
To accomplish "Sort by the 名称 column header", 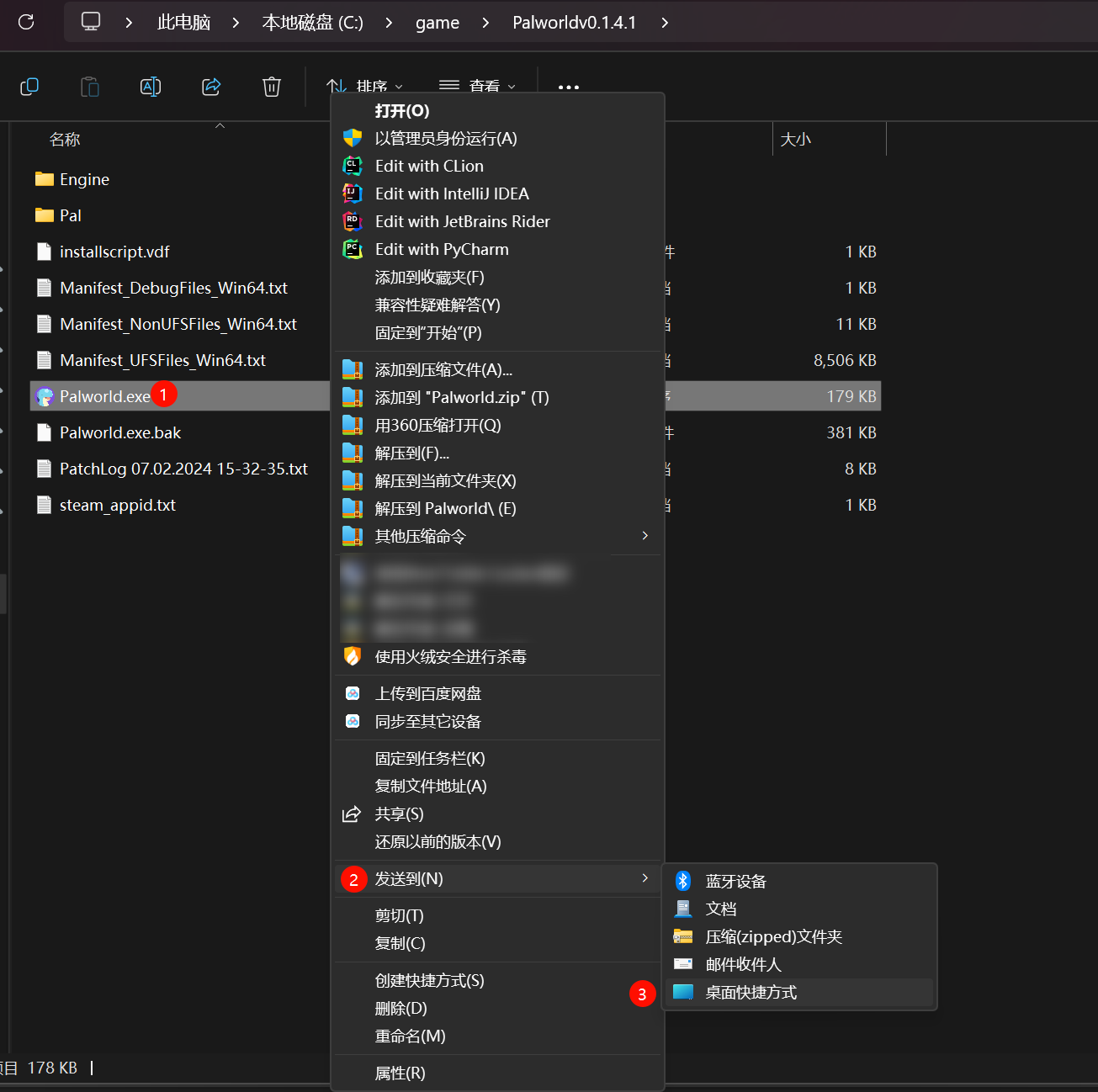I will (x=65, y=140).
